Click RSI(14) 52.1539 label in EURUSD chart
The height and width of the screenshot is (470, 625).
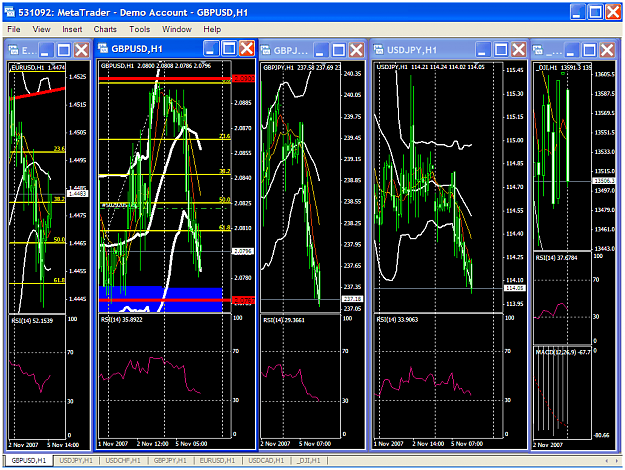(x=32, y=321)
